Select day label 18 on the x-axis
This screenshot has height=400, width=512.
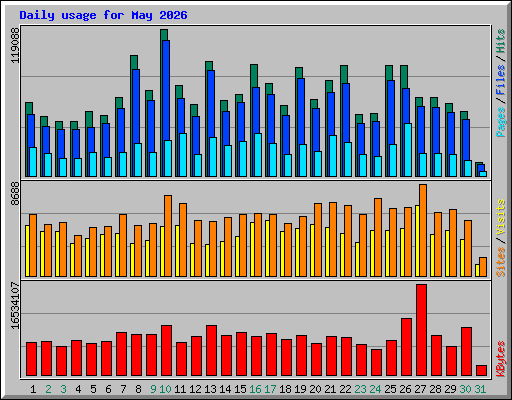click(285, 389)
